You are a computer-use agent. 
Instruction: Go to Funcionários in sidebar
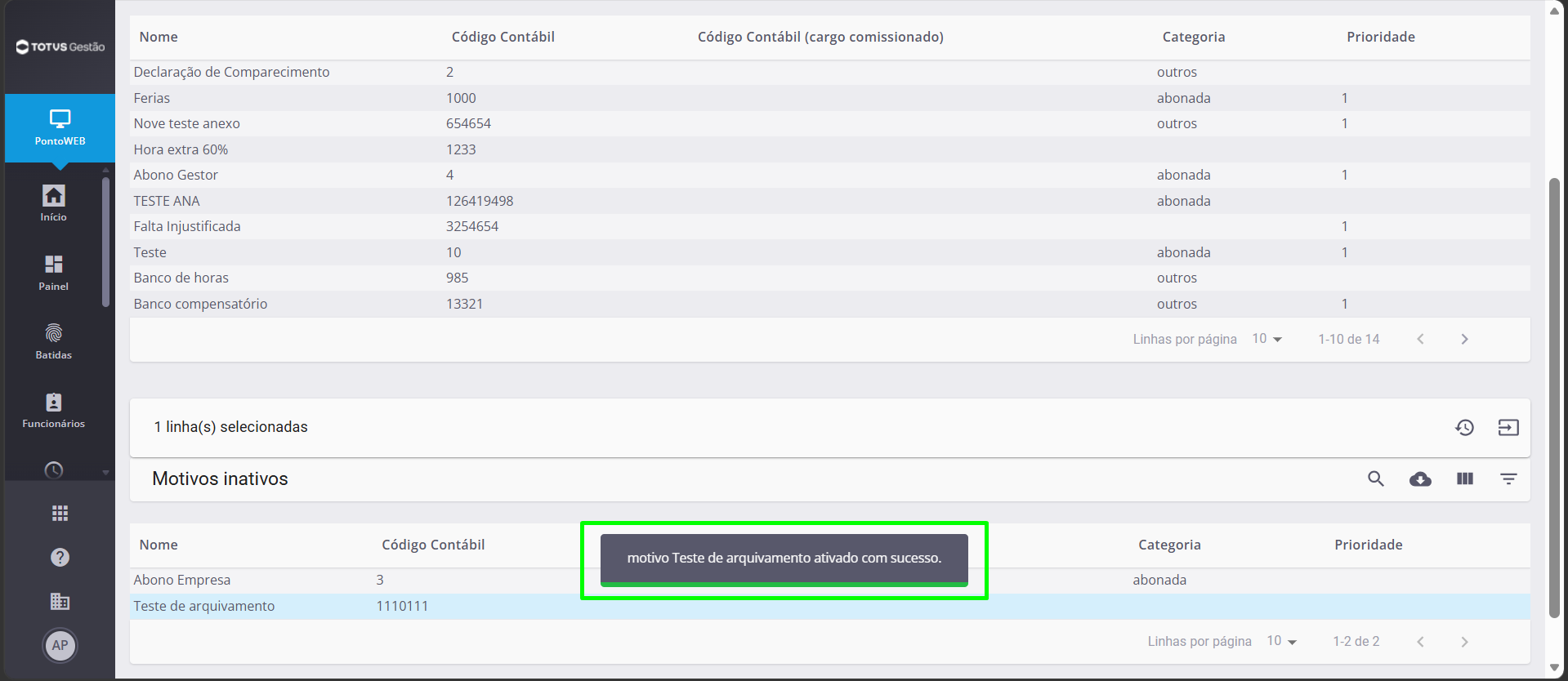pos(54,410)
